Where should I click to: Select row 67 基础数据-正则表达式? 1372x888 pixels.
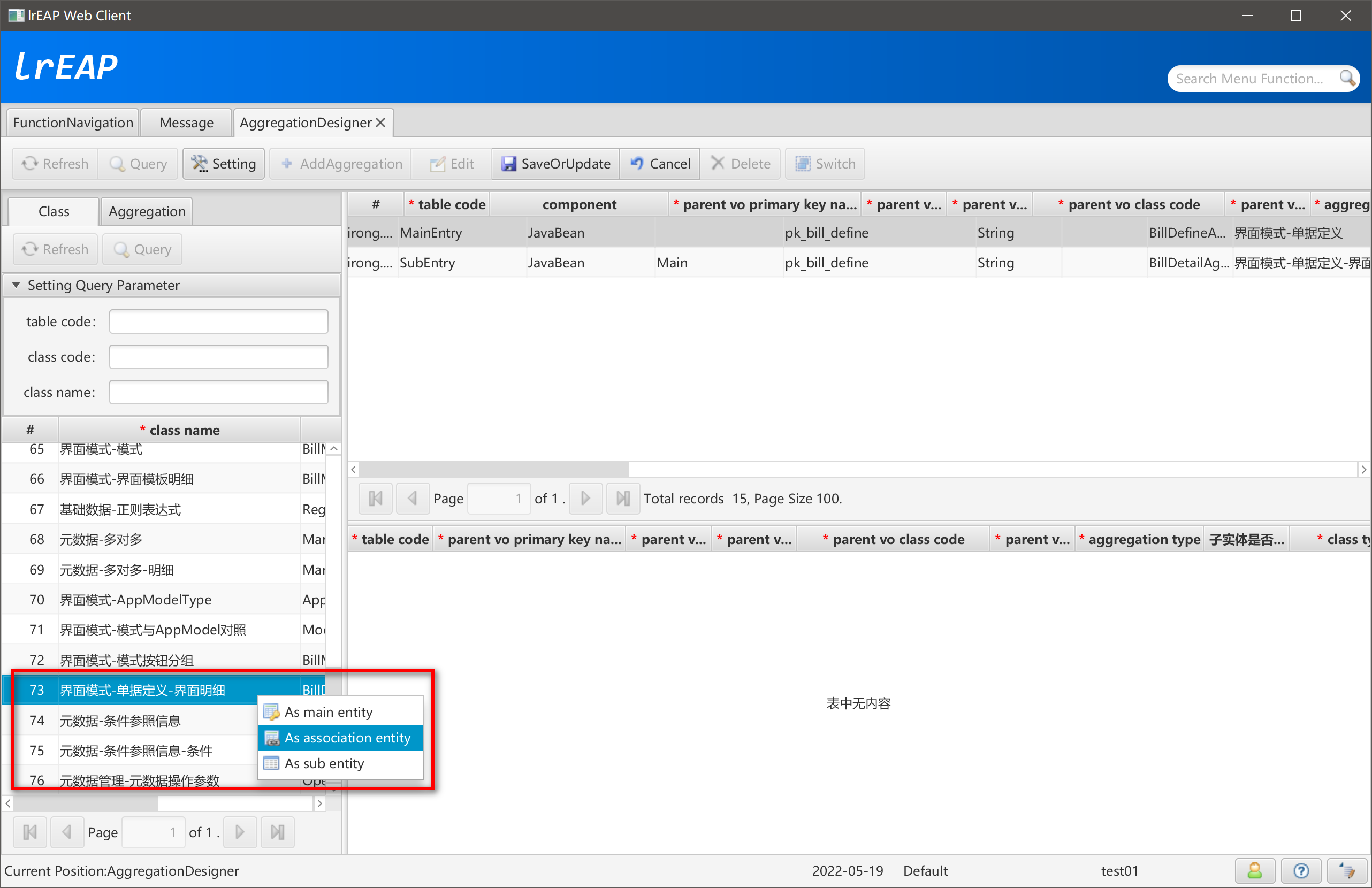164,509
